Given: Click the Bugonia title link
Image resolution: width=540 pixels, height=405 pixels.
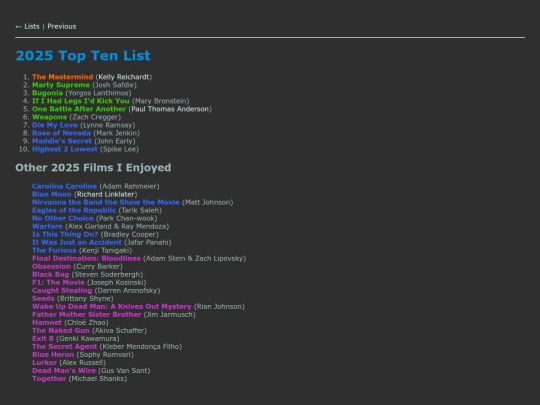Looking at the screenshot, I should coord(48,93).
